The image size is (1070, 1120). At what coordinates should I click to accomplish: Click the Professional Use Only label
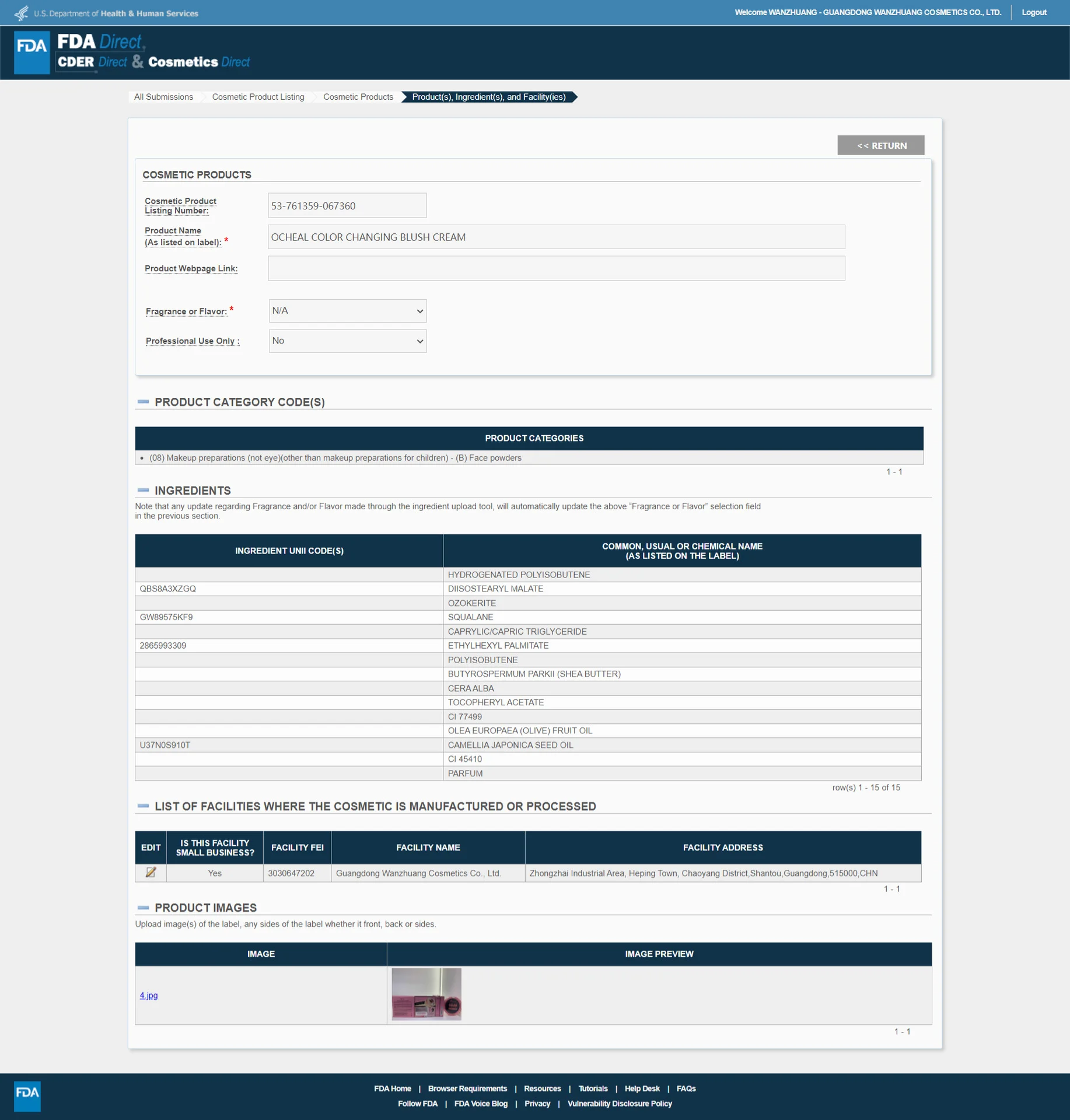(x=193, y=341)
